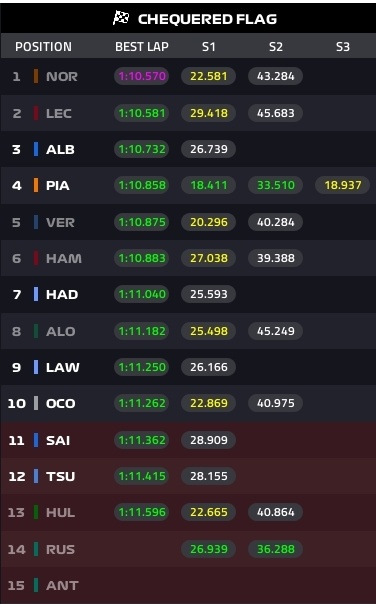Select the S1 column header
Viewport: 376px width, 604px height.
pos(208,47)
